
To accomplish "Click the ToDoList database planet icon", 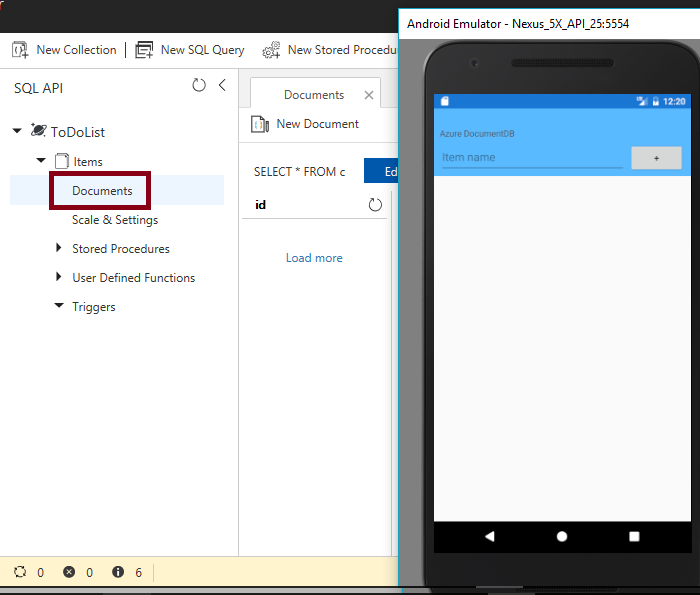I will pyautogui.click(x=38, y=130).
